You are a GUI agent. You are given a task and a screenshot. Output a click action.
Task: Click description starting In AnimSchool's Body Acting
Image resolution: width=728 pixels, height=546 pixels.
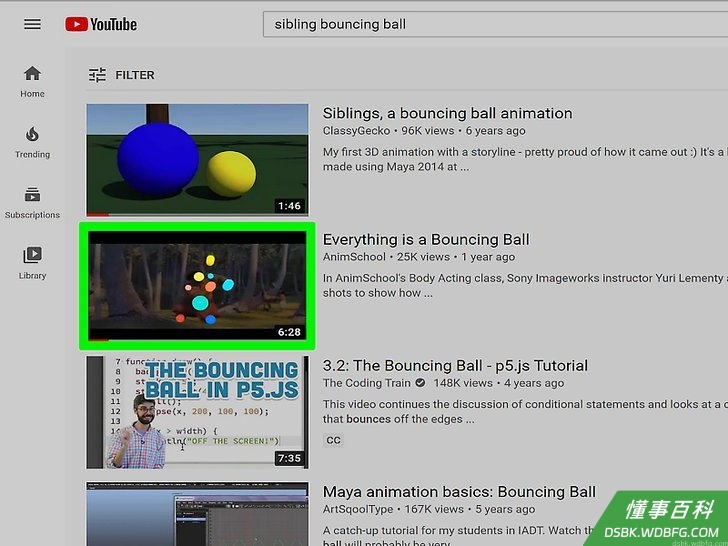coord(525,286)
